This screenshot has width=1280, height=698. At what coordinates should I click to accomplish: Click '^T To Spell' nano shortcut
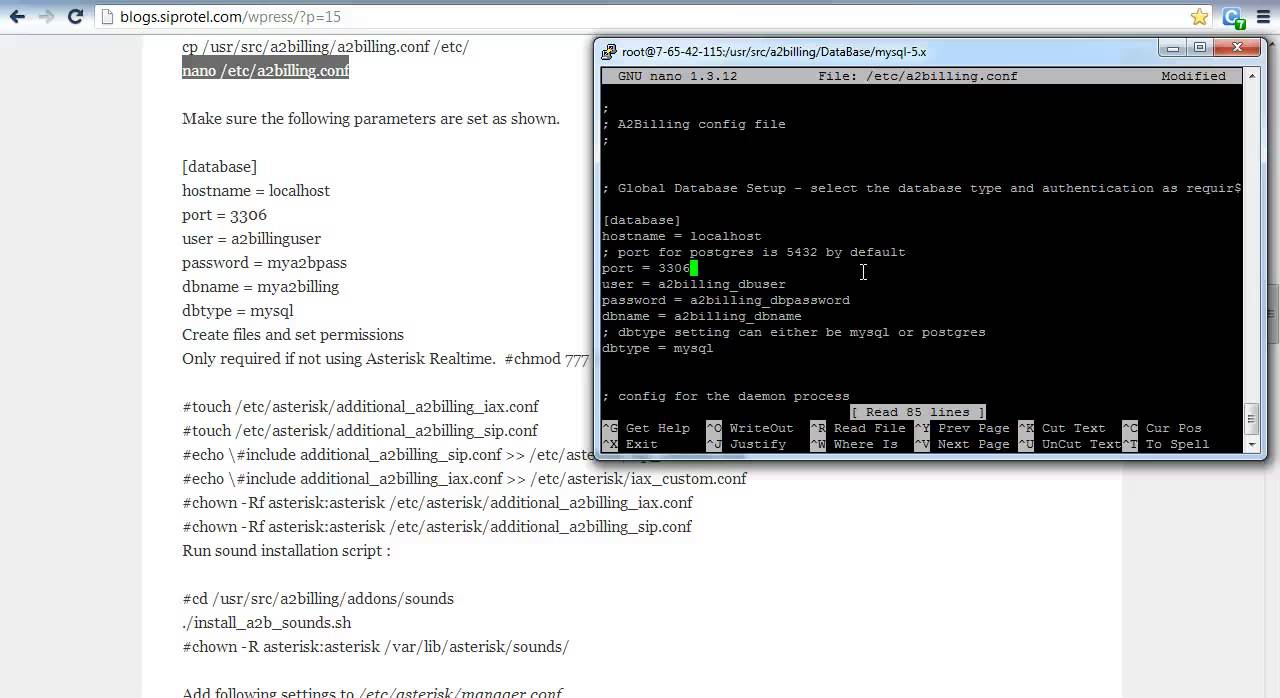pos(1166,444)
